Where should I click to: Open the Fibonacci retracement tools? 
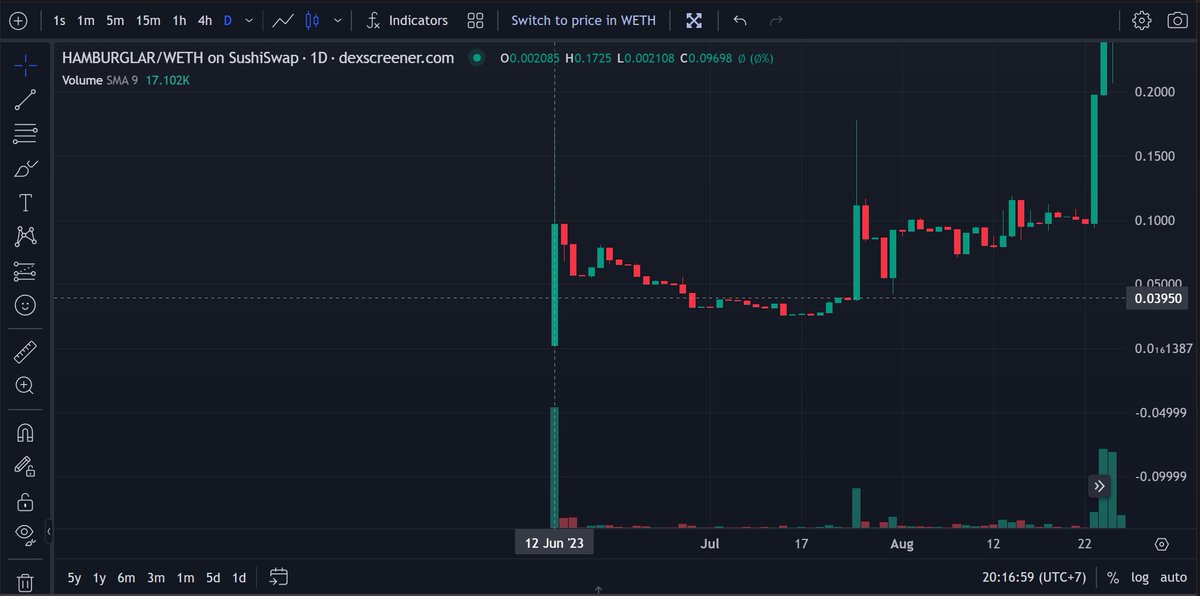tap(26, 134)
